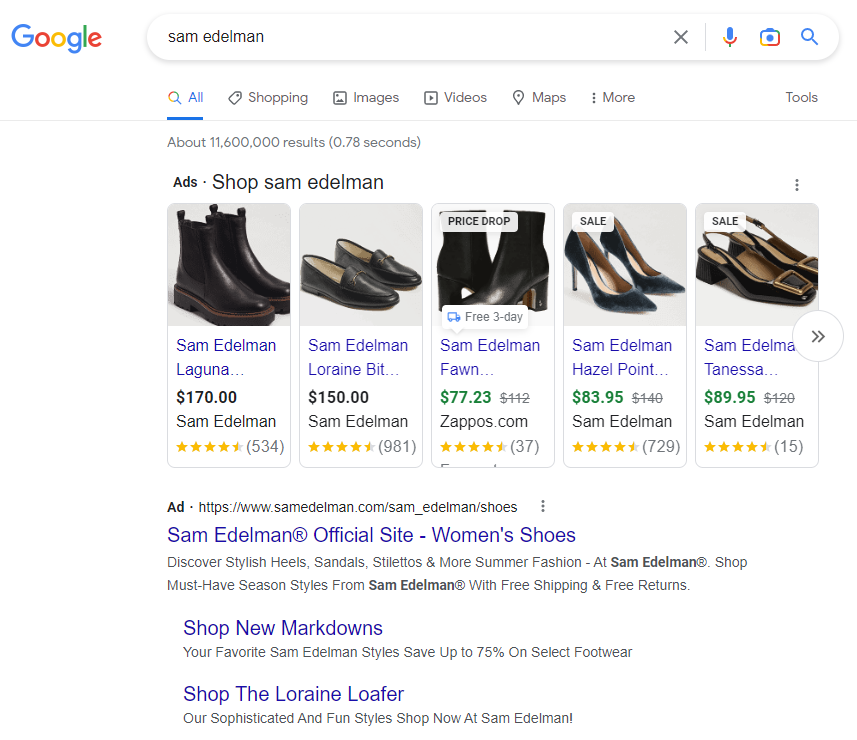Open Sam Edelman Tanessa product link
Image resolution: width=857 pixels, height=740 pixels.
(x=749, y=357)
